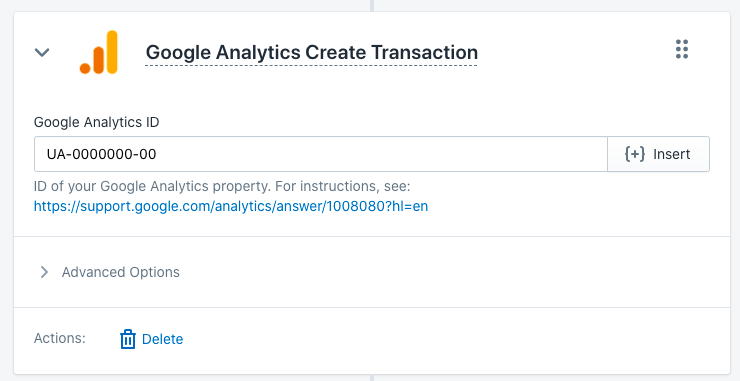The image size is (740, 381).
Task: Collapse the Google Analytics Create Transaction card
Action: pyautogui.click(x=42, y=52)
